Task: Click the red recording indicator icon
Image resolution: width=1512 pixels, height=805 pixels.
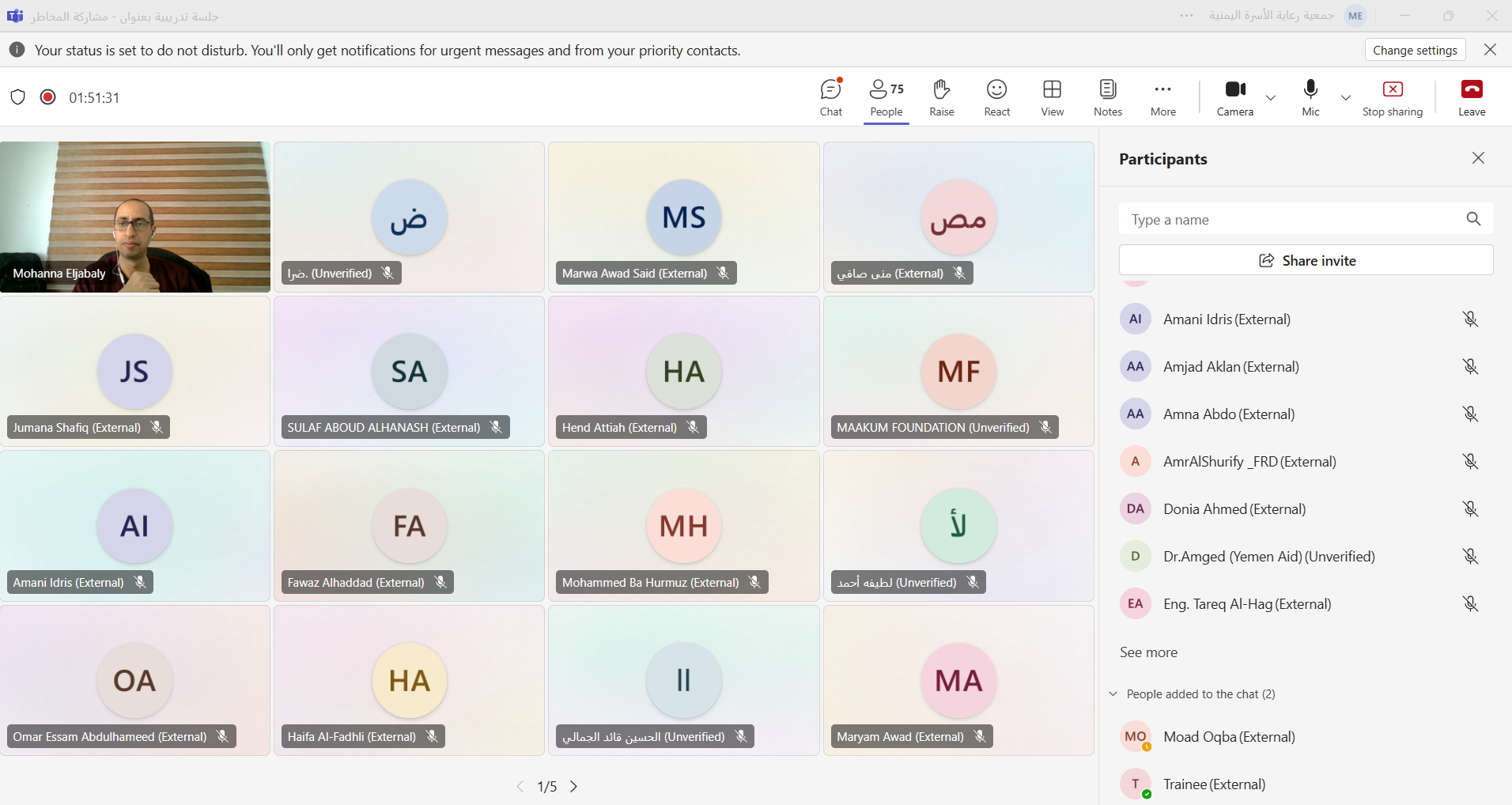Action: [48, 97]
